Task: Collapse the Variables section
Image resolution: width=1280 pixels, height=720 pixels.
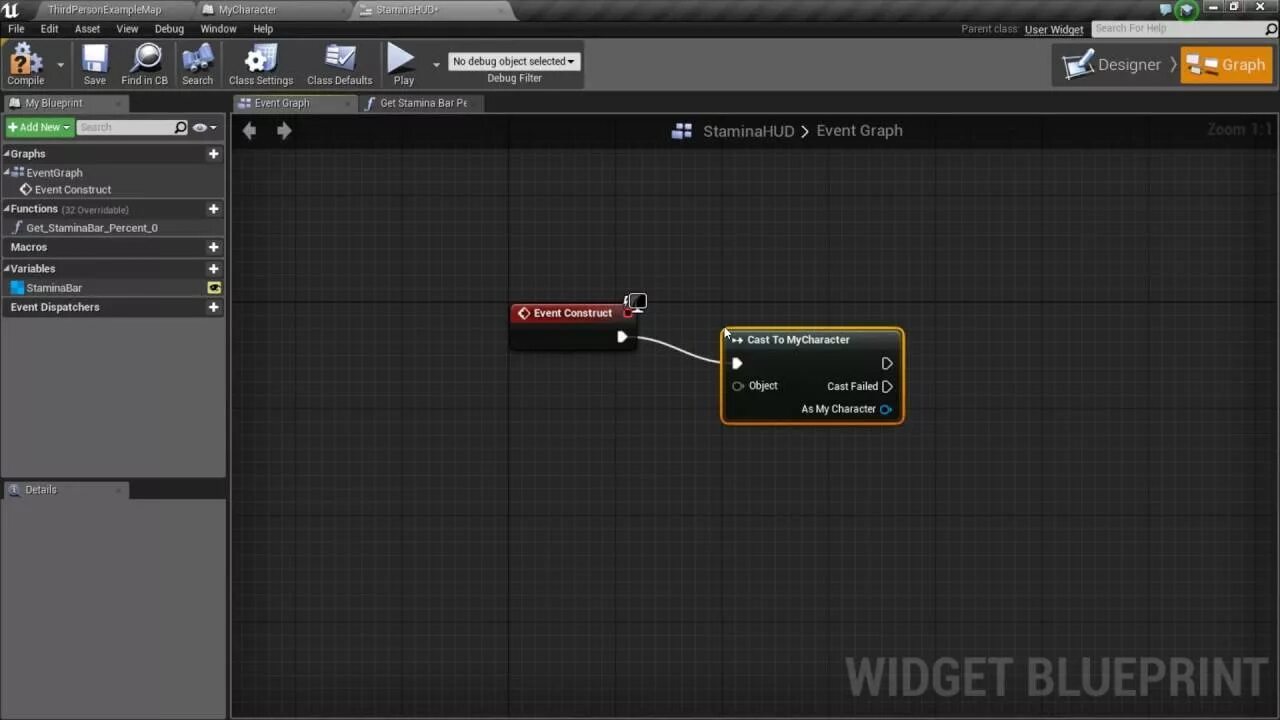Action: click(6, 269)
